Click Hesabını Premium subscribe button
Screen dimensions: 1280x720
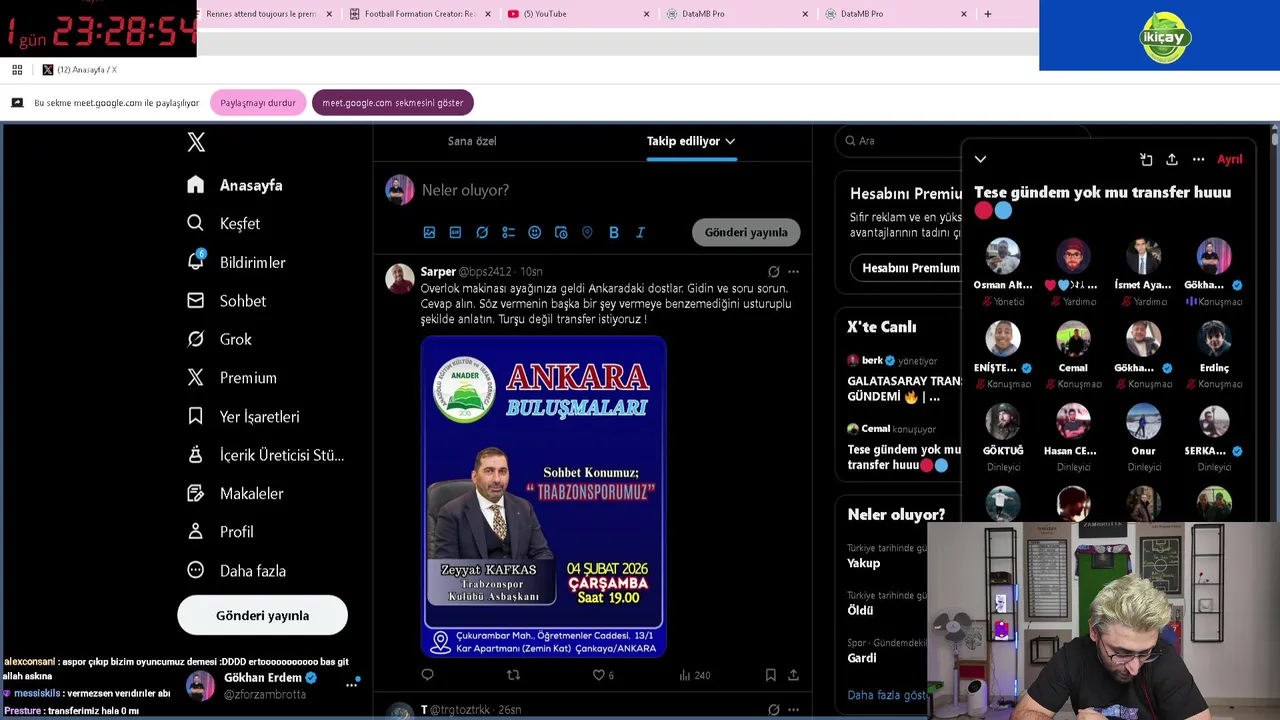point(909,268)
